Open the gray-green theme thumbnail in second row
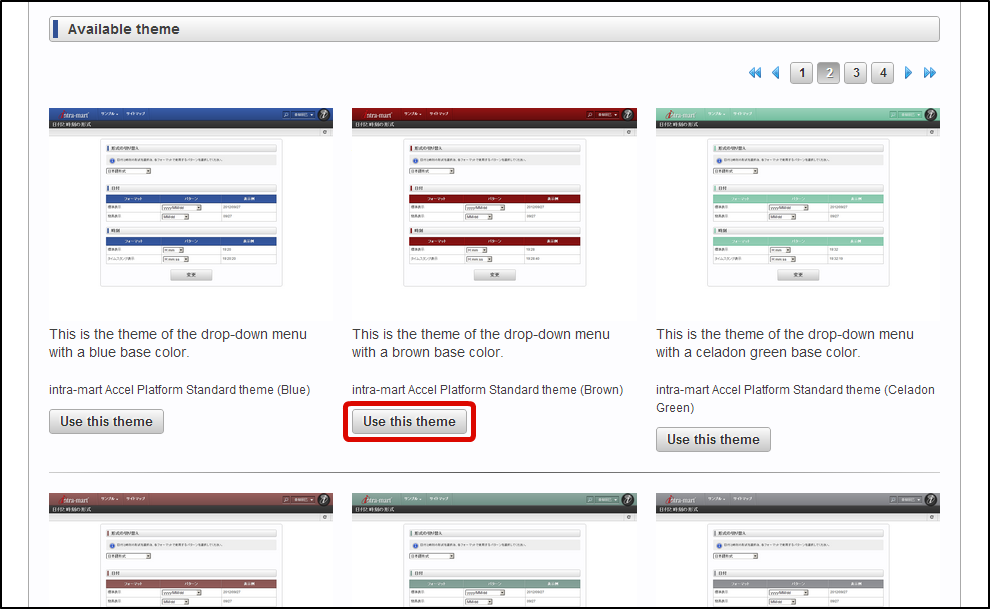This screenshot has width=990, height=609. [494, 550]
